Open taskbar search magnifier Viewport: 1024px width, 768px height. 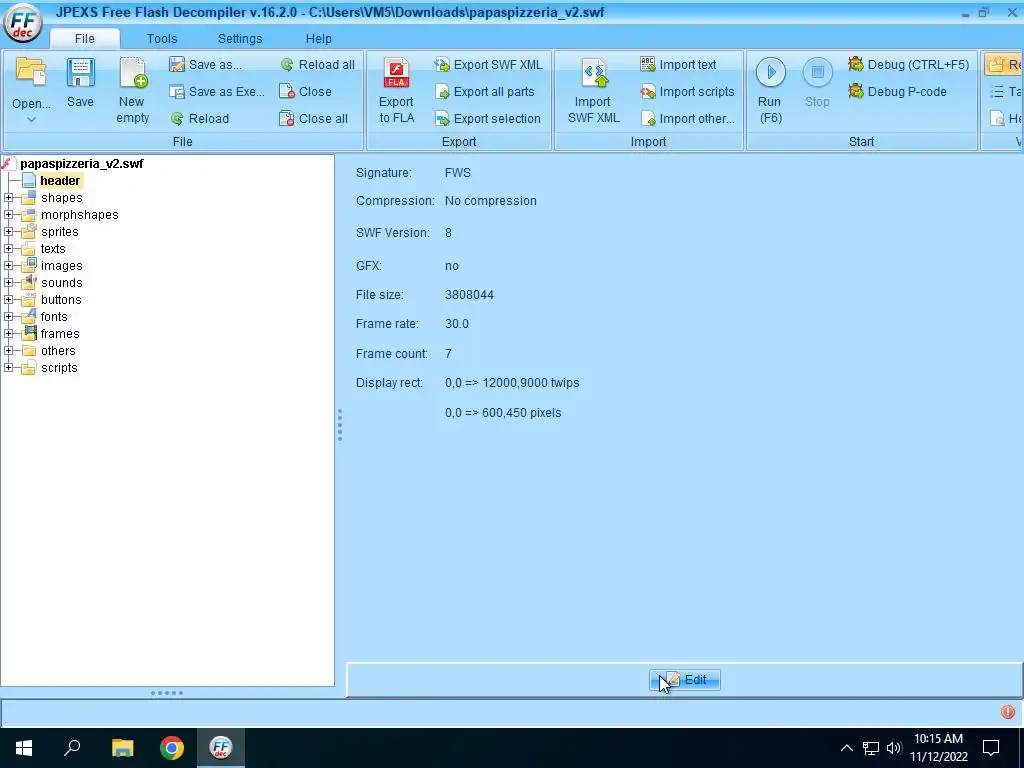coord(72,748)
